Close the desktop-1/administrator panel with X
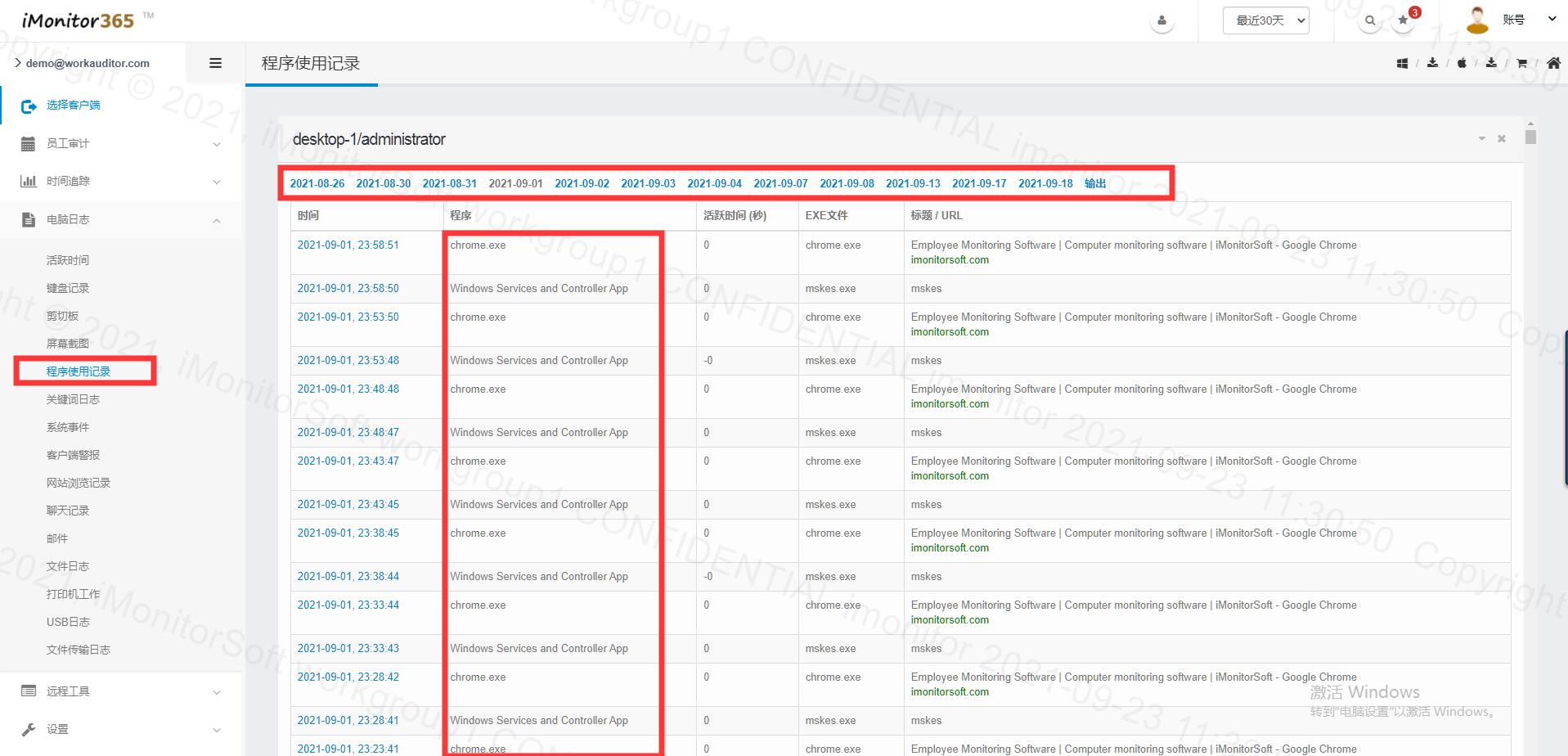1568x756 pixels. (1502, 139)
